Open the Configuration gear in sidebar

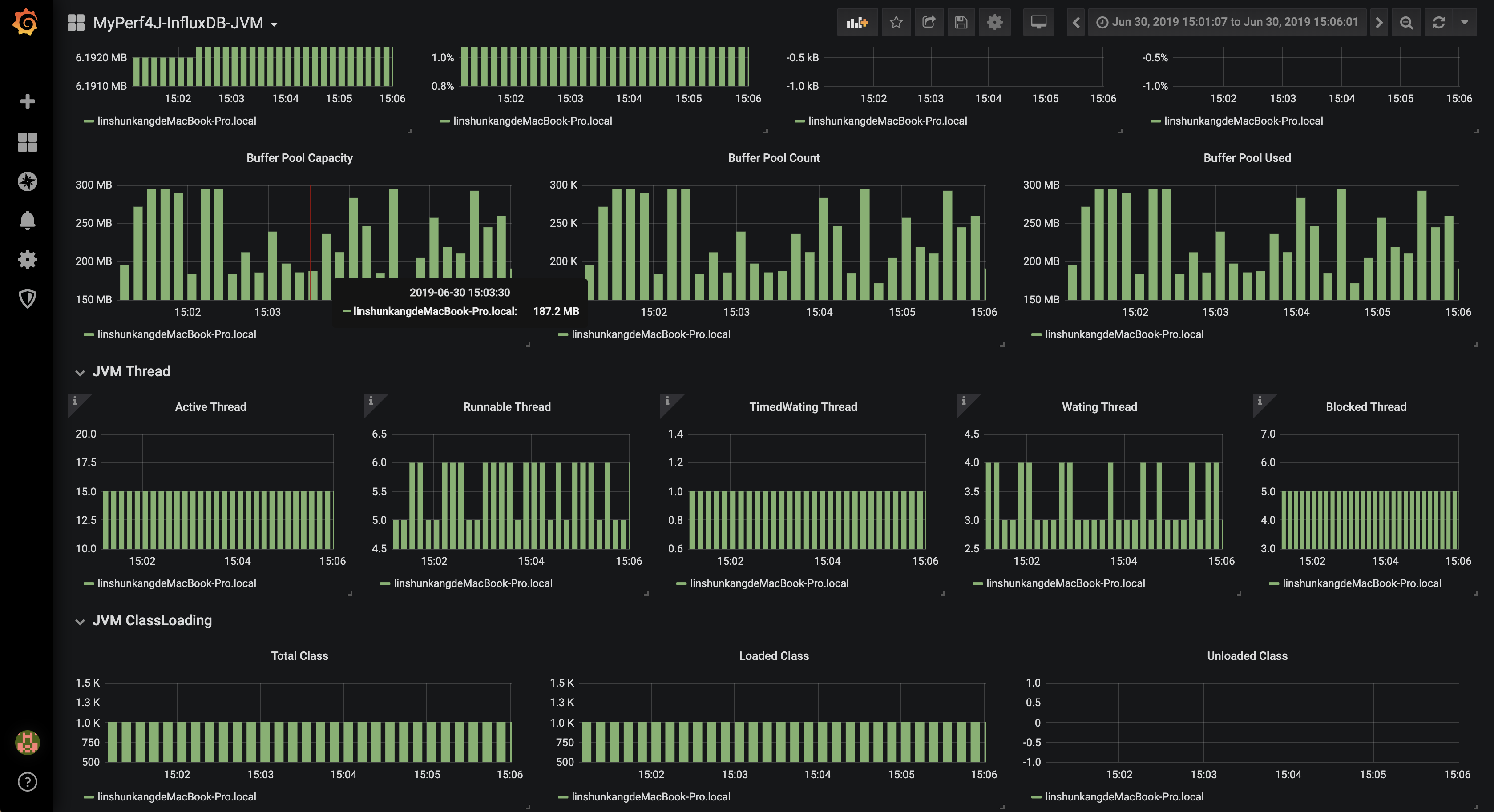coord(27,260)
